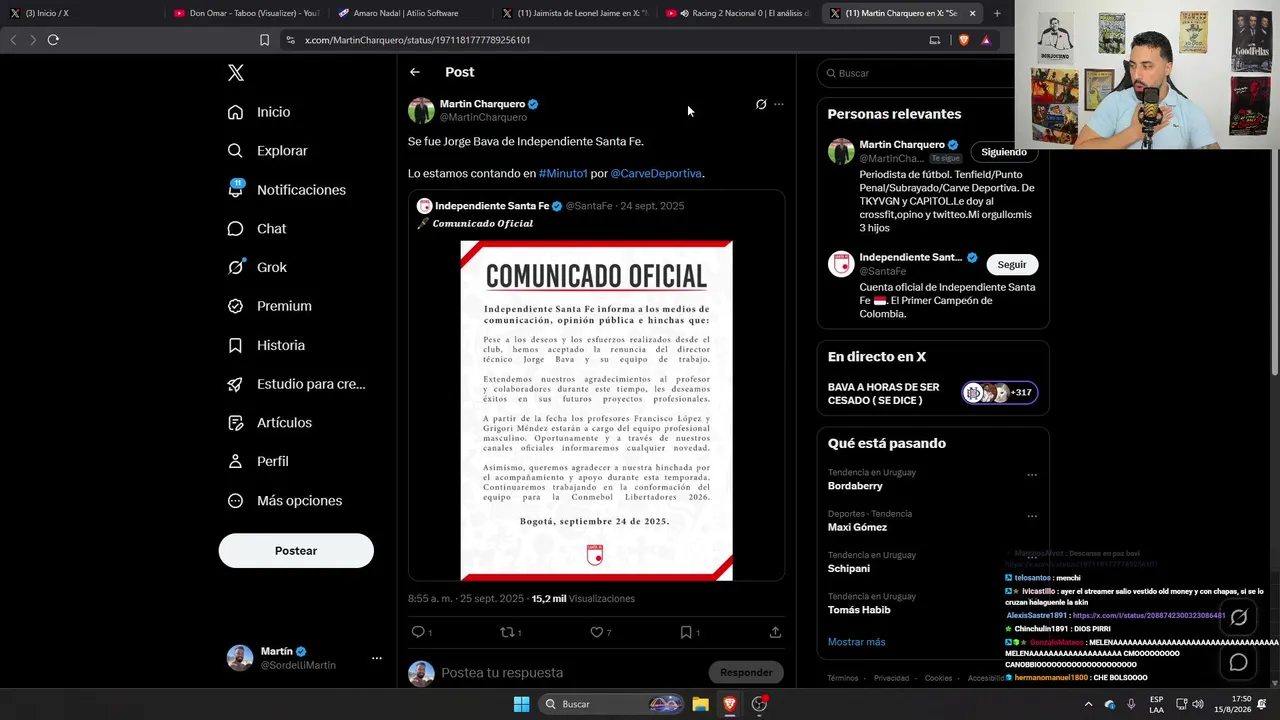Click the browser address bar URL
The height and width of the screenshot is (720, 1280).
418,40
